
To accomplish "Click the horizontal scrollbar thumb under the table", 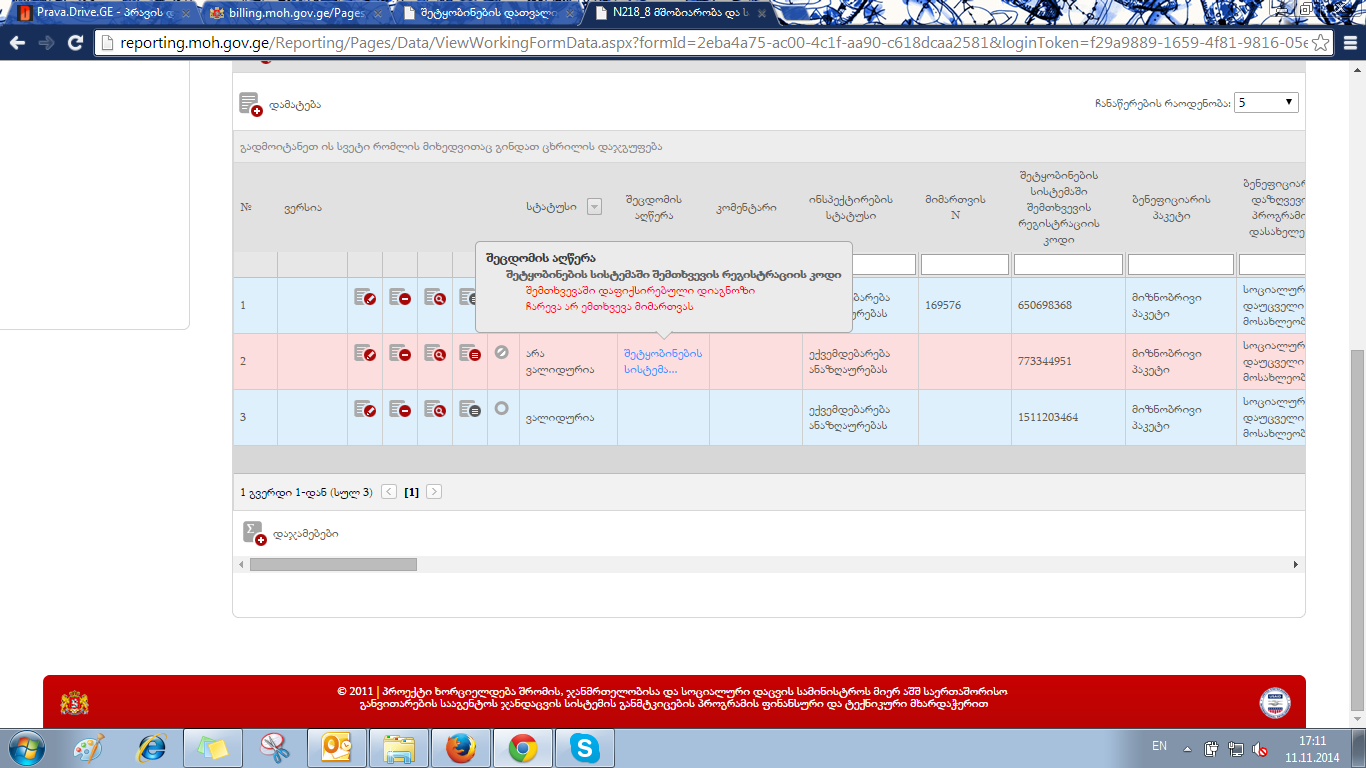I will [333, 565].
